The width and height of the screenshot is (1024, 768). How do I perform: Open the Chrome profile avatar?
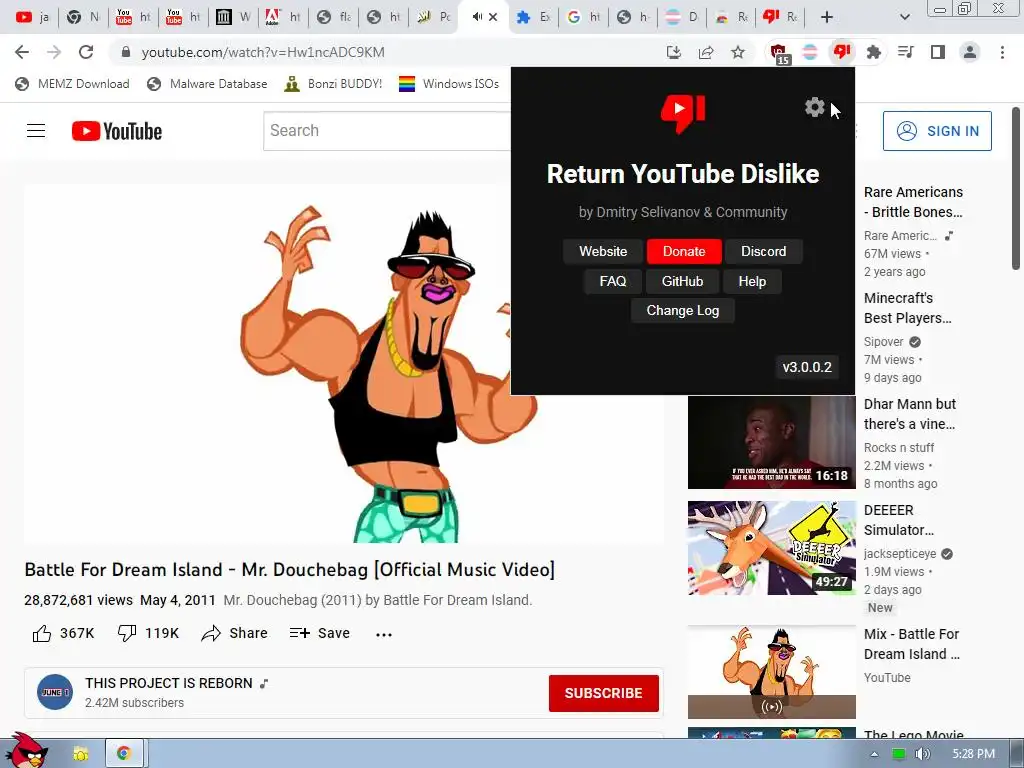(x=970, y=52)
